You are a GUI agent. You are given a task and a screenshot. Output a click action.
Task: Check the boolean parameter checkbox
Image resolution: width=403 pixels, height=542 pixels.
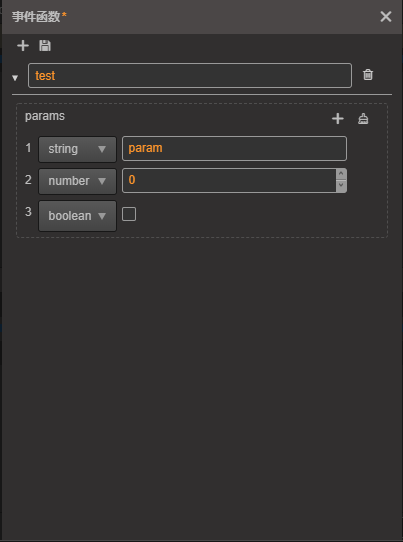point(129,214)
